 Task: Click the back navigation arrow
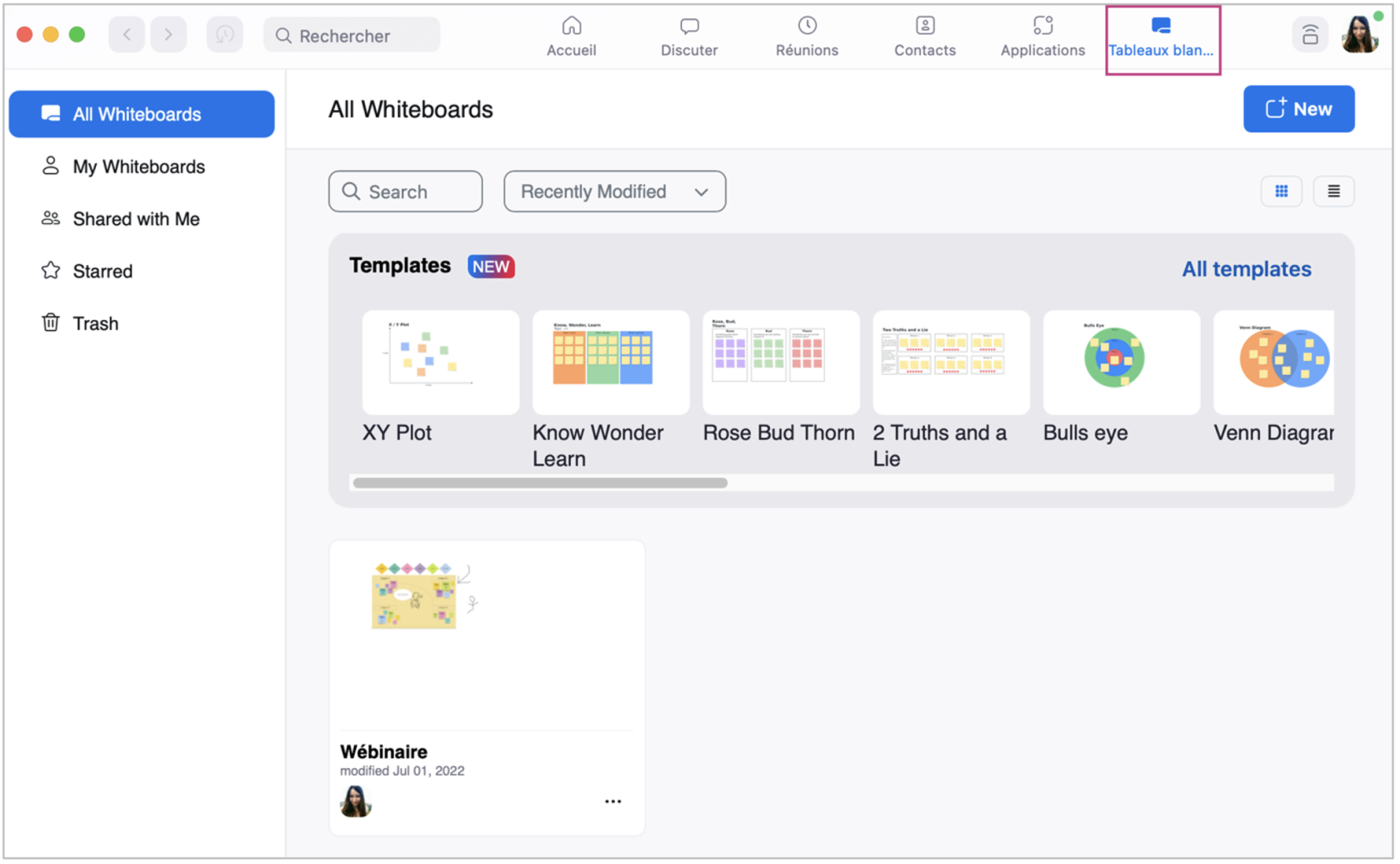click(127, 35)
